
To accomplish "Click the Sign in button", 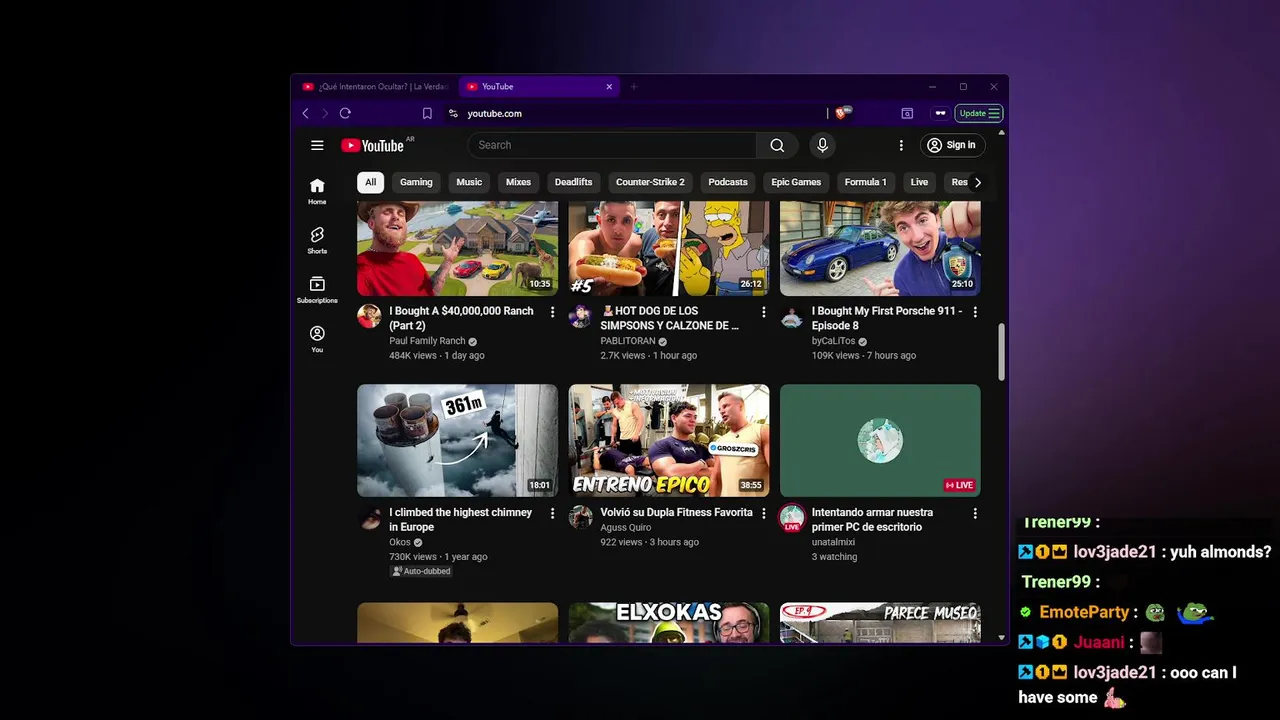I will (951, 145).
